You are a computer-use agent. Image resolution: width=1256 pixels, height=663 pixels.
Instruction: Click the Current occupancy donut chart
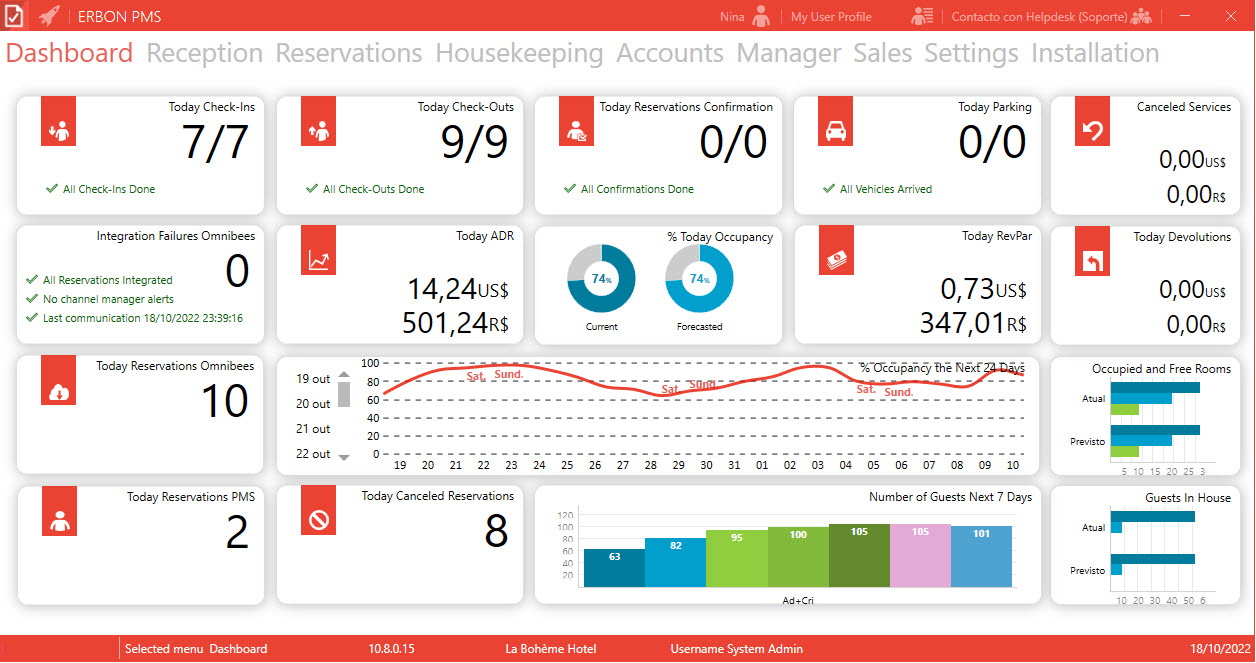pos(601,279)
